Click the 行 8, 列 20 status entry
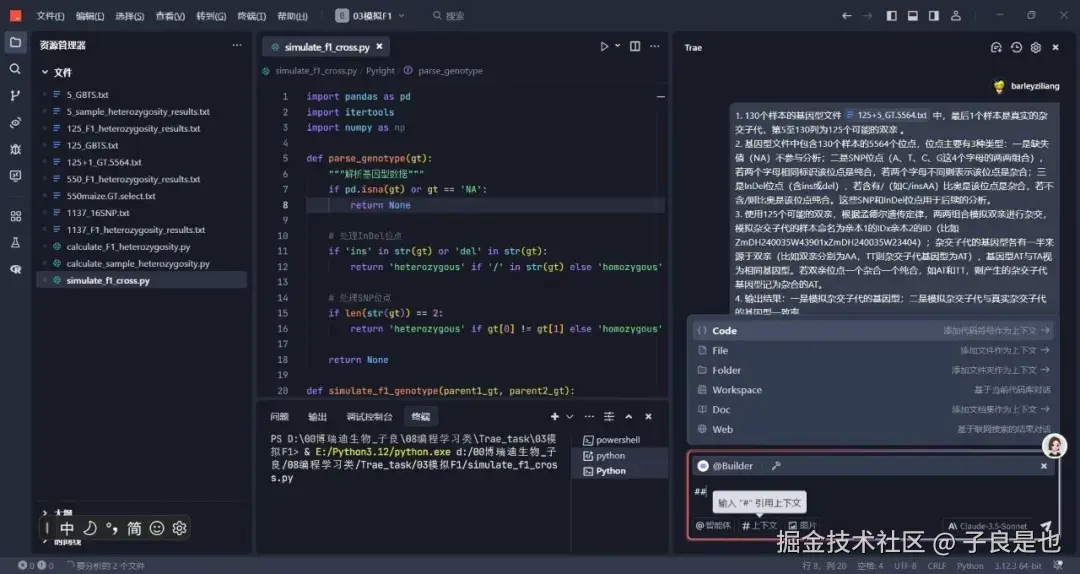Viewport: 1080px width, 574px height. coord(824,566)
